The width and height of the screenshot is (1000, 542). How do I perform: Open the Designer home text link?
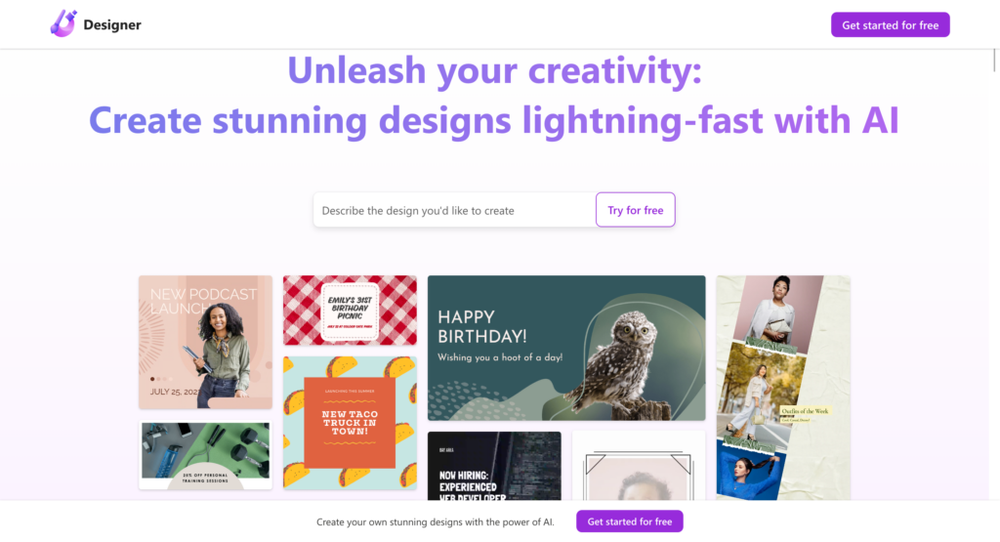(112, 25)
